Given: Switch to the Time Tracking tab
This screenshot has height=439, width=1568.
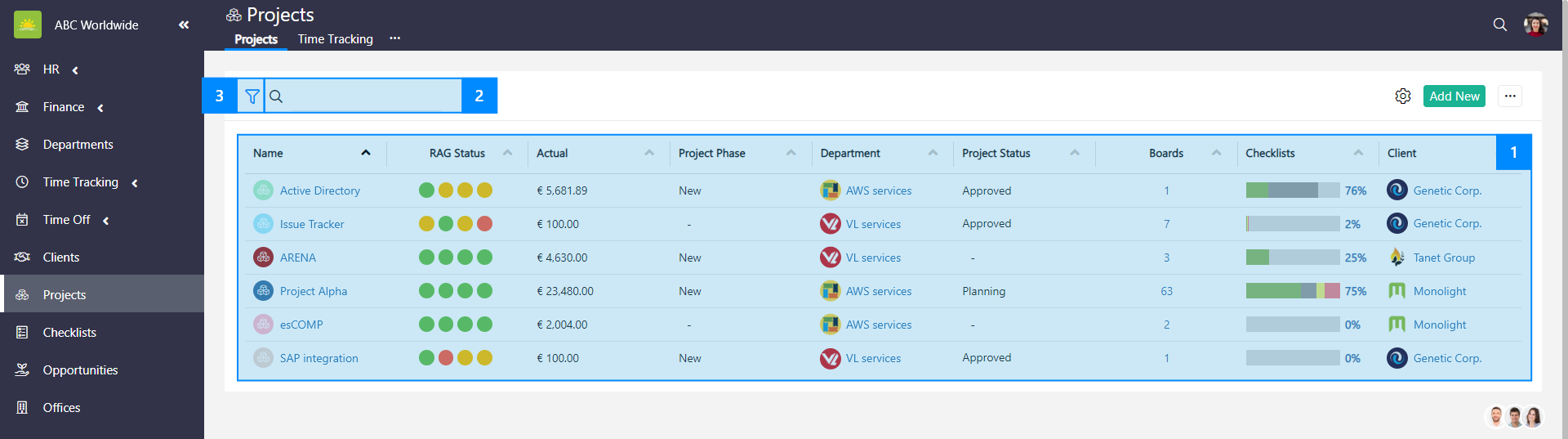Looking at the screenshot, I should [x=335, y=39].
